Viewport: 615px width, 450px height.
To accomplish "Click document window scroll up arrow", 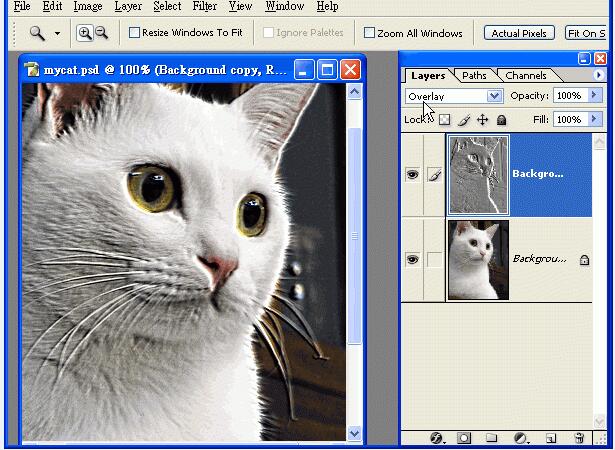I will coord(354,92).
